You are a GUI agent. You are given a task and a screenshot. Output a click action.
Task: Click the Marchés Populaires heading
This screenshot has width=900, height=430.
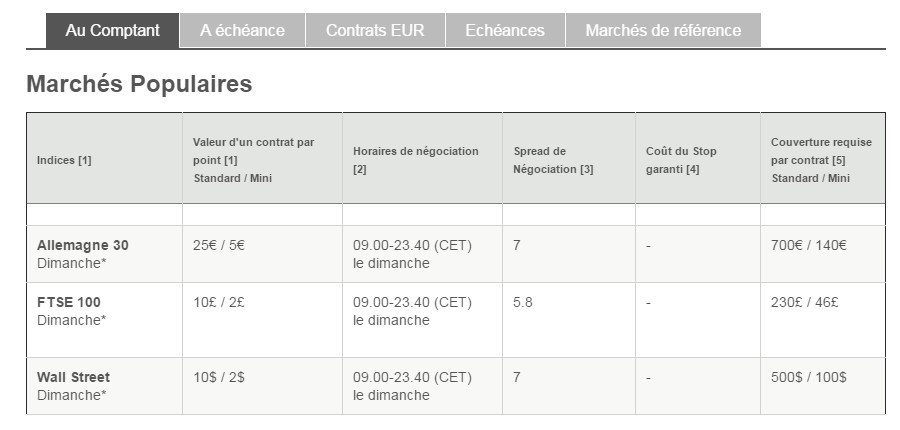coord(139,84)
